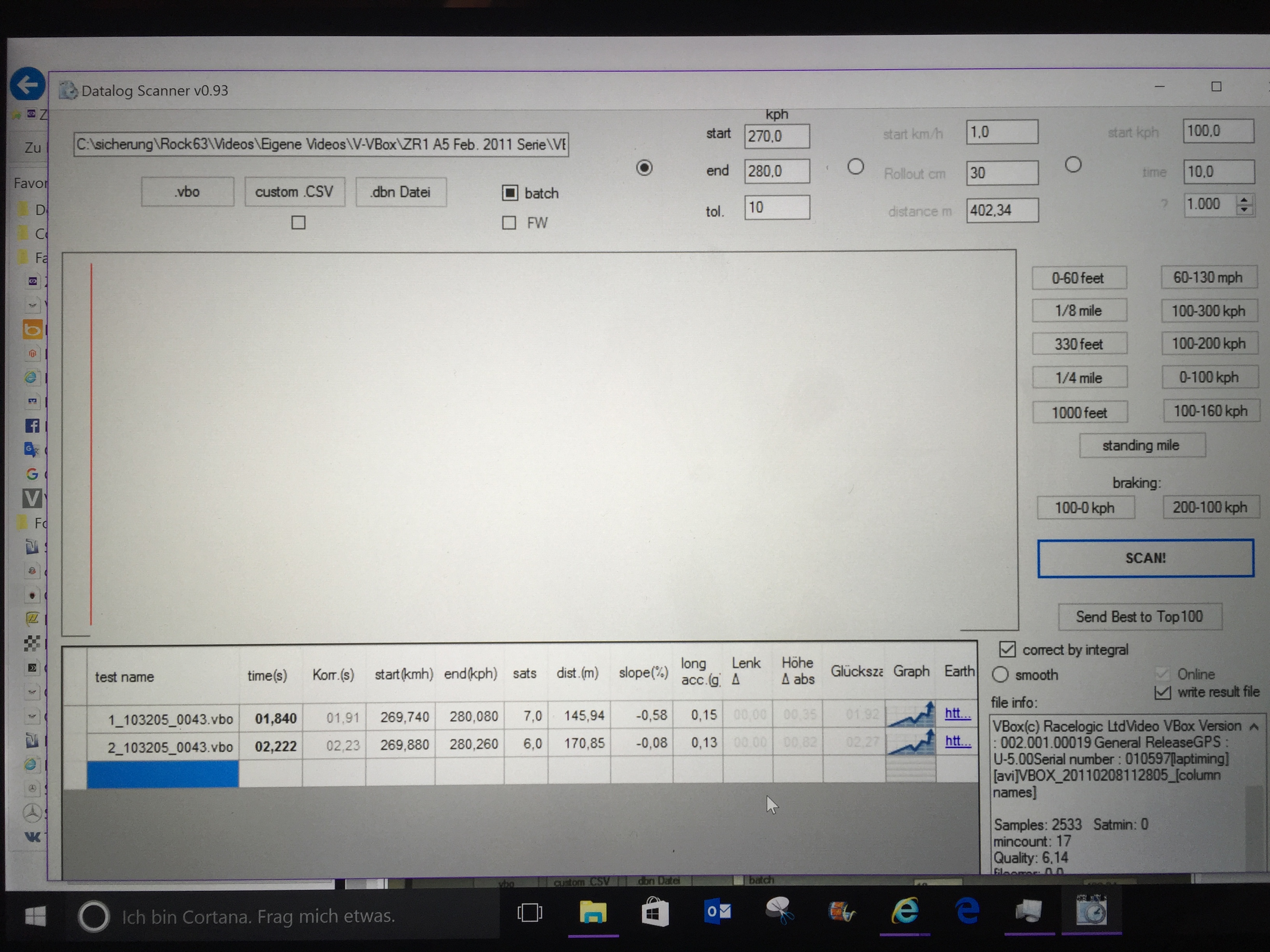The image size is (1270, 952).
Task: Select the Rollout distance mode radio button
Action: pos(856,166)
